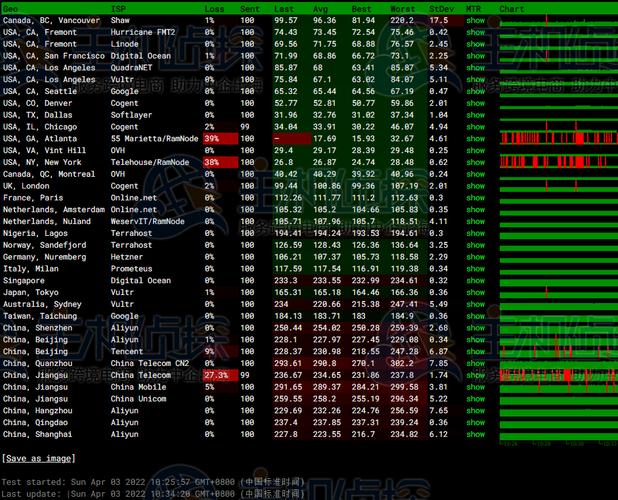Select the USA, CA, Seattle geo cell
618x500 pixels.
pyautogui.click(x=40, y=91)
